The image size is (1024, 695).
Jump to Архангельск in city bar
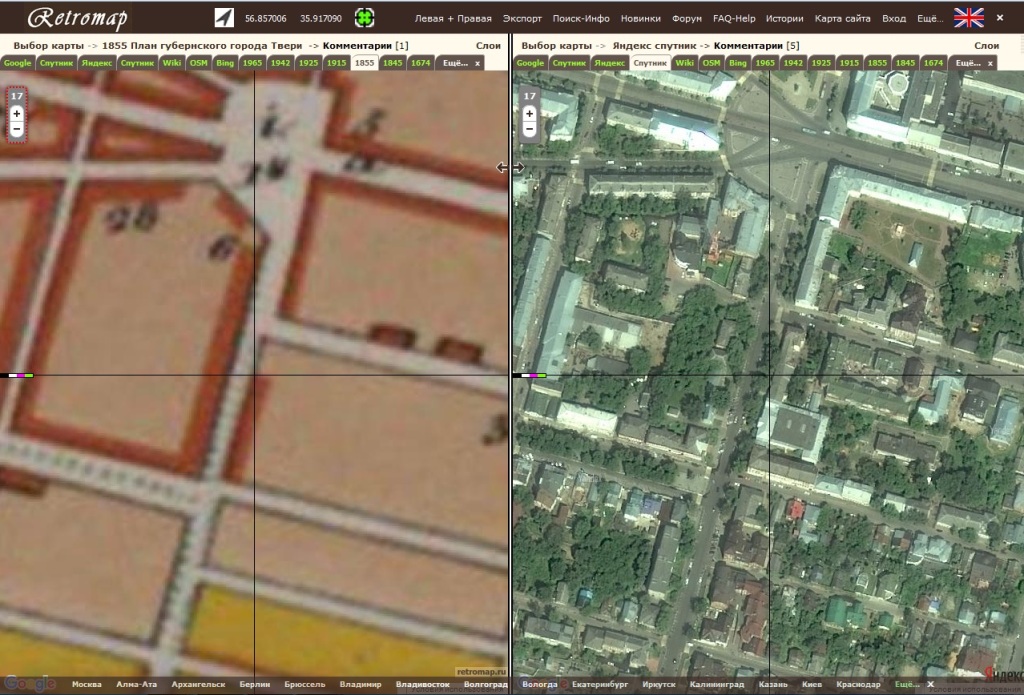198,684
